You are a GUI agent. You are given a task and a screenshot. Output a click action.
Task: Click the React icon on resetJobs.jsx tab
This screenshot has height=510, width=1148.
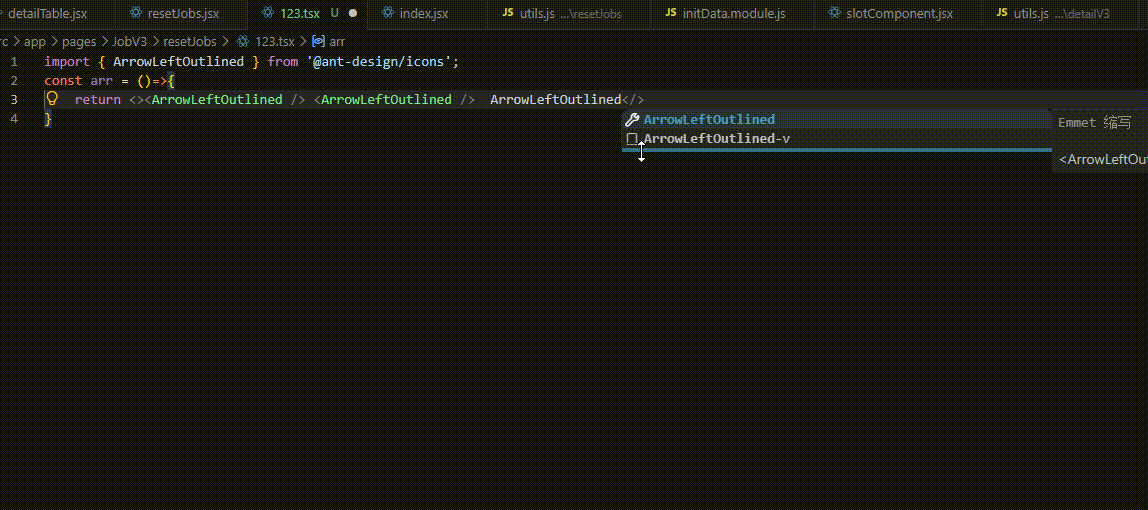pos(135,13)
